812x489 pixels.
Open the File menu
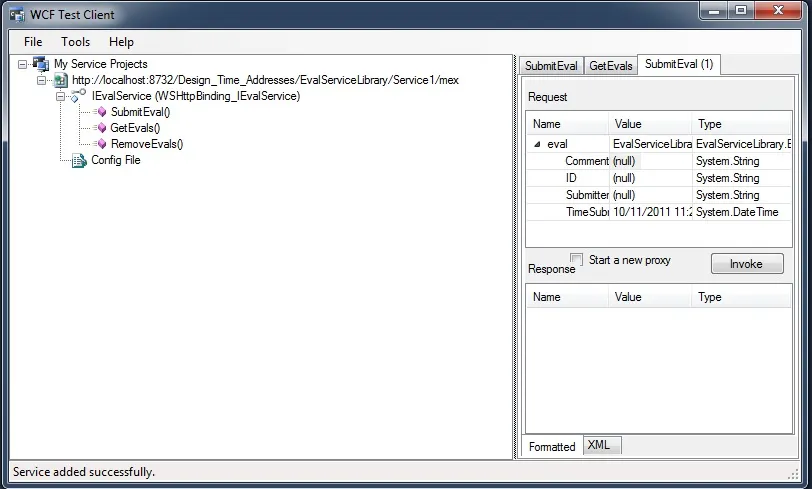coord(33,42)
